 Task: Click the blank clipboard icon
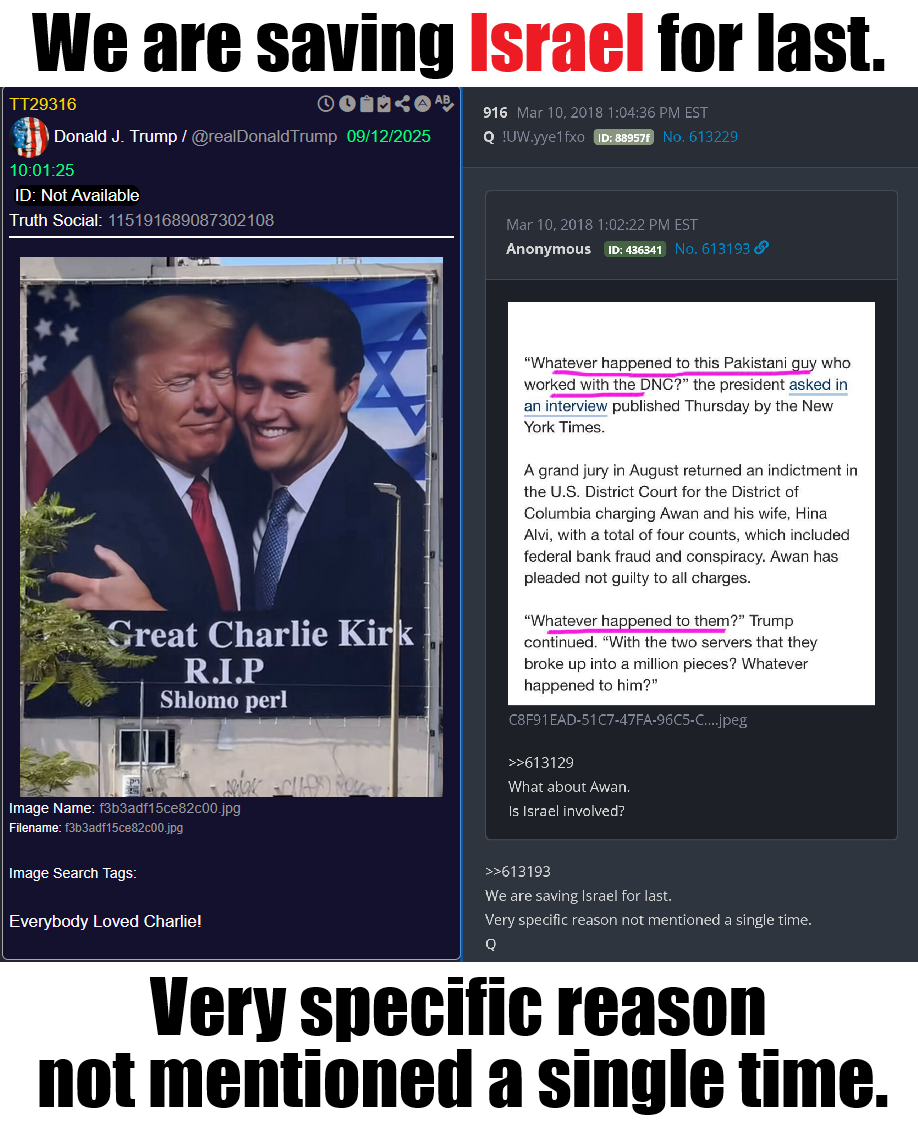click(x=366, y=104)
